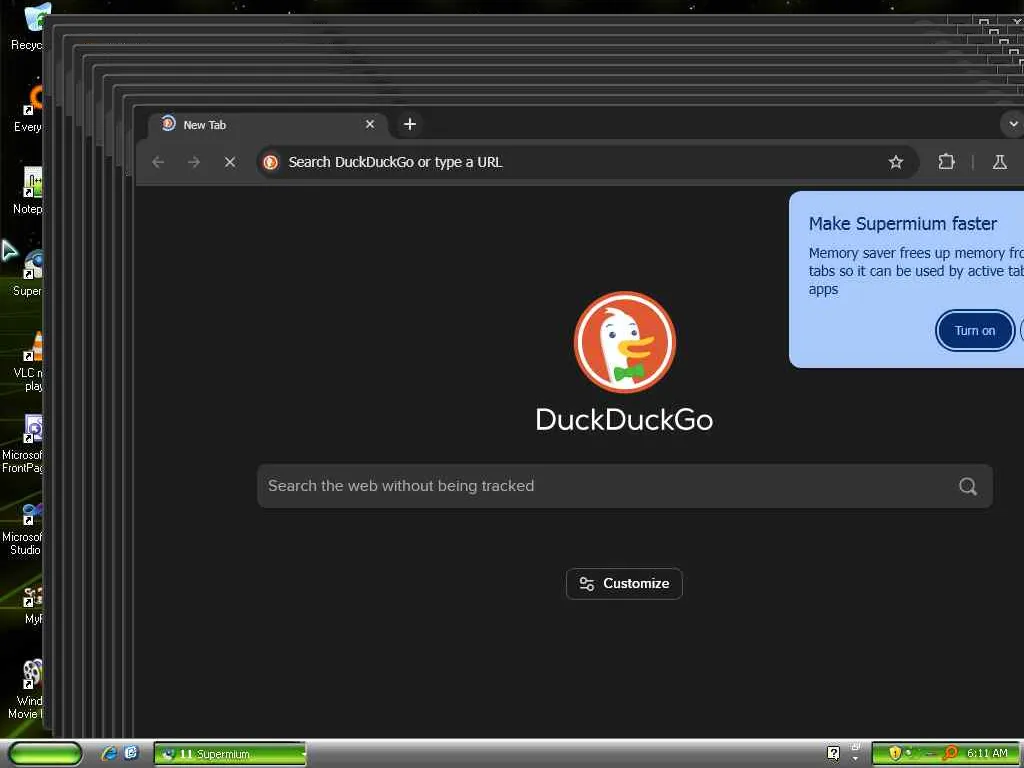Open the Extensions puzzle icon
1024x768 pixels.
point(946,162)
